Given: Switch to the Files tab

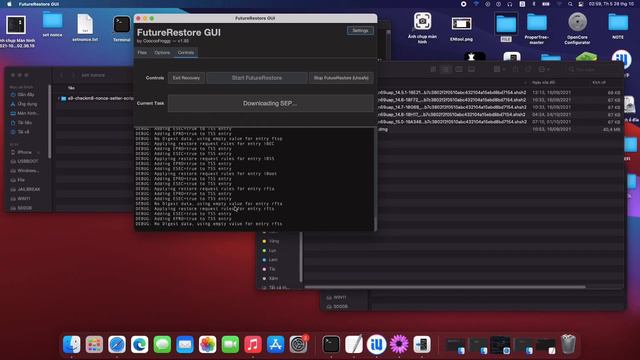Looking at the screenshot, I should point(142,53).
